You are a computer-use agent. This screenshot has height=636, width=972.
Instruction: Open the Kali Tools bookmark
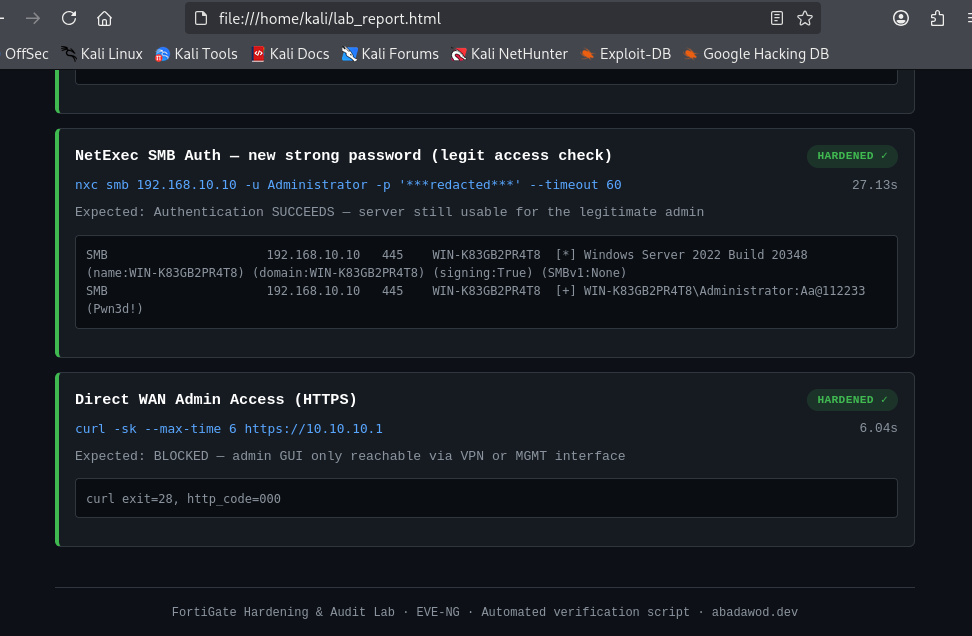pyautogui.click(x=197, y=54)
